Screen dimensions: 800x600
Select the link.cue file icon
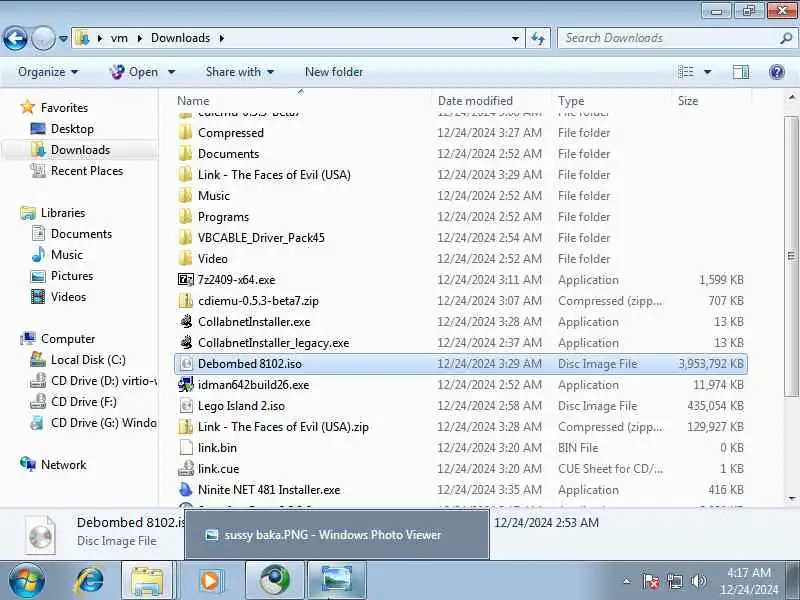coord(186,468)
